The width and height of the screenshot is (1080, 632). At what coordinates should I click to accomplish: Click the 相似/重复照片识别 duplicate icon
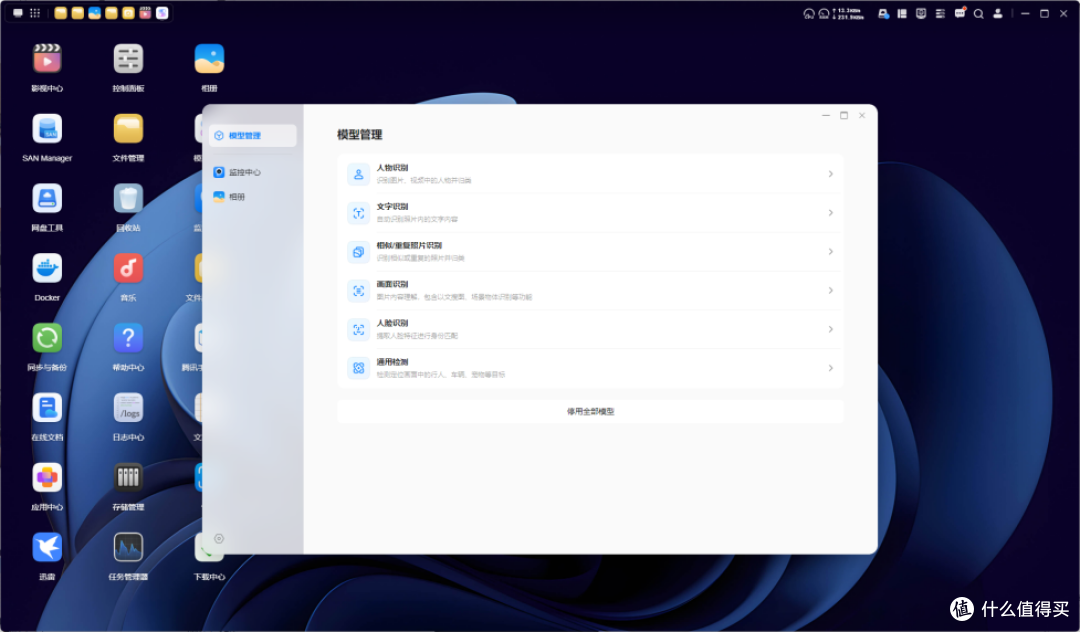pyautogui.click(x=359, y=252)
